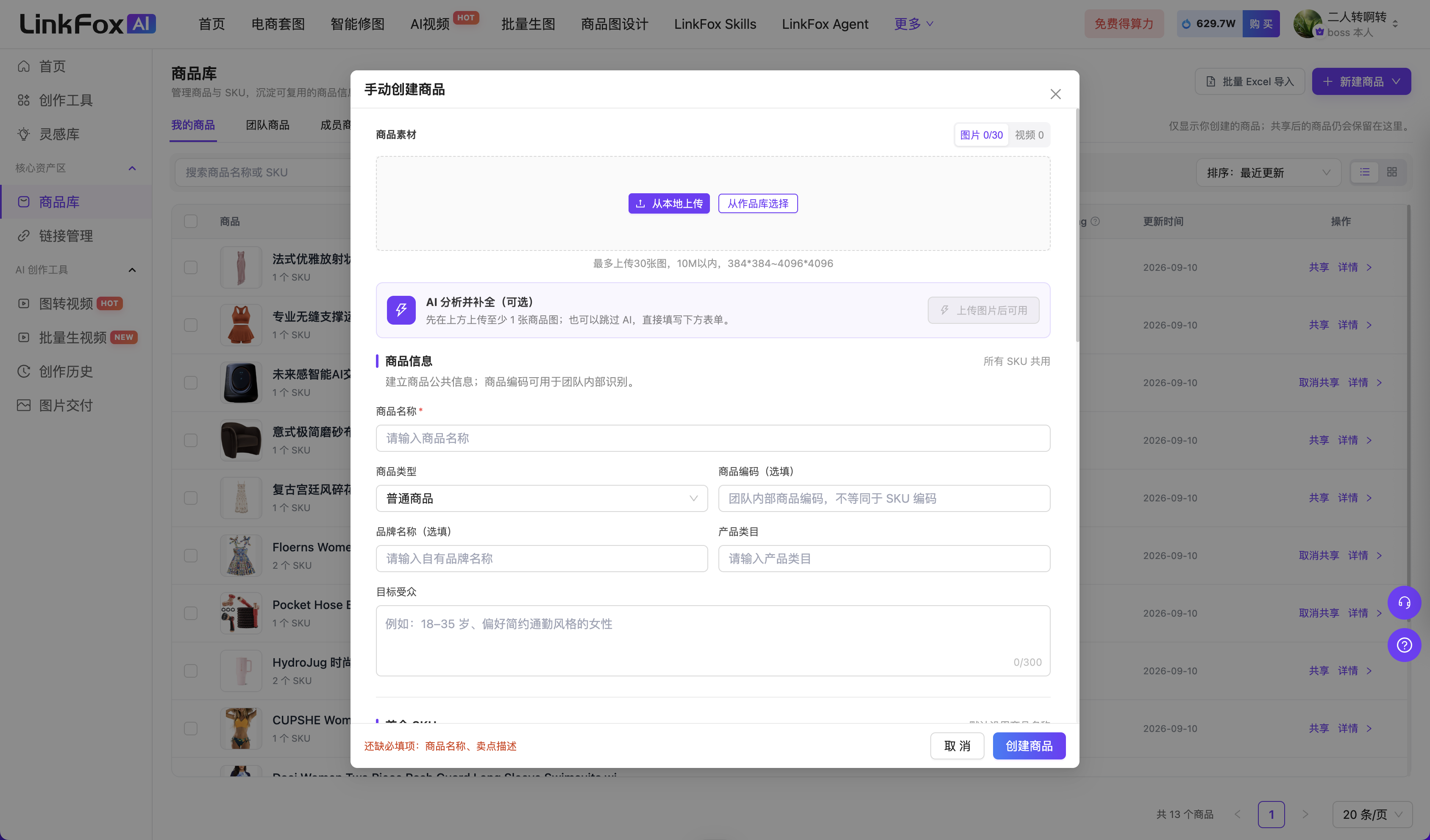Click the floating question mark help button
The width and height of the screenshot is (1430, 840).
(1404, 645)
